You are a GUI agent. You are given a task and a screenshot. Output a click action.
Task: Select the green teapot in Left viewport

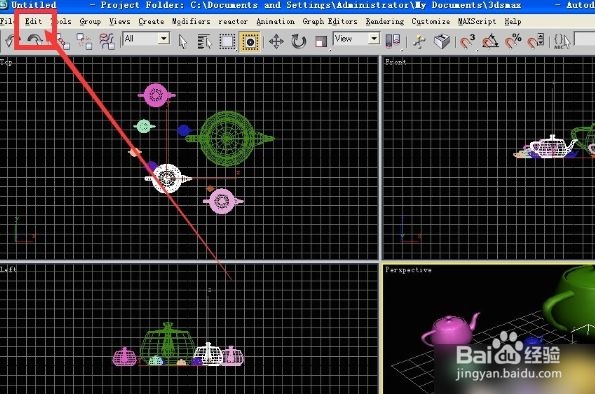tap(168, 344)
